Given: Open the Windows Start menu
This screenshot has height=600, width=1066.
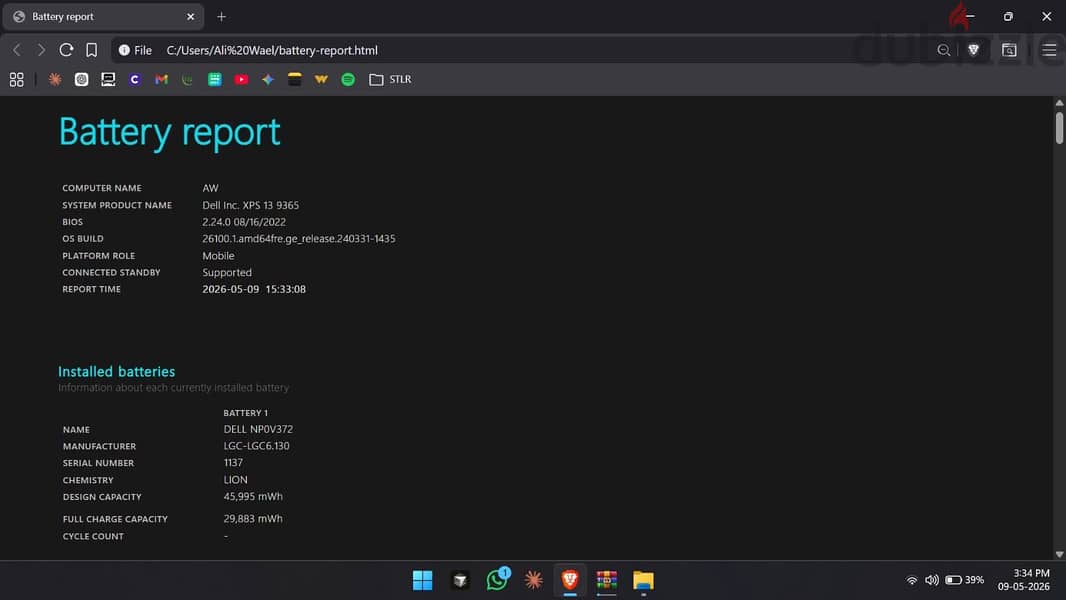Looking at the screenshot, I should pos(422,580).
